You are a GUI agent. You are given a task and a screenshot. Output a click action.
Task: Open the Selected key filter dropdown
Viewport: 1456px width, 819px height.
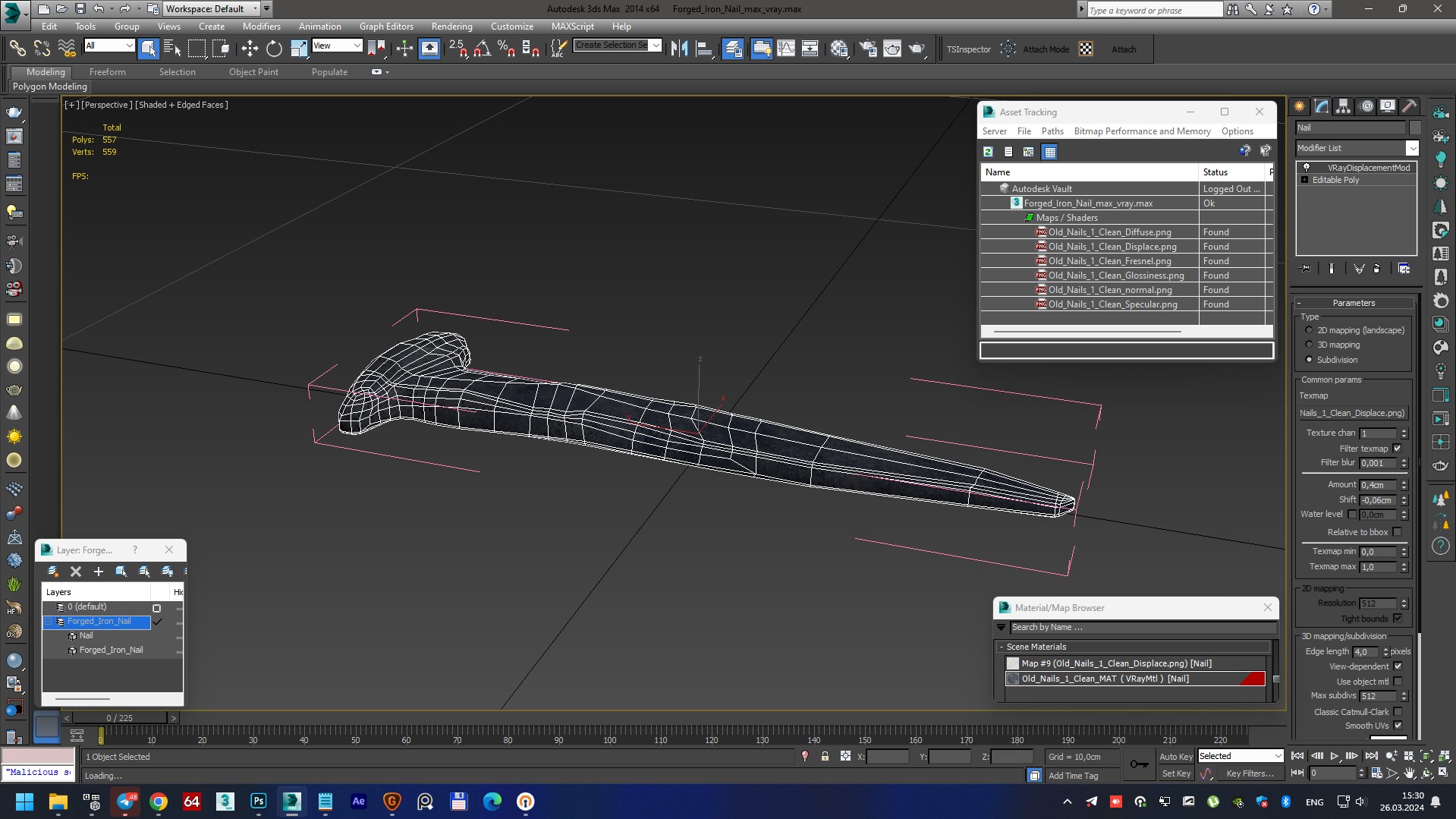click(x=1240, y=756)
